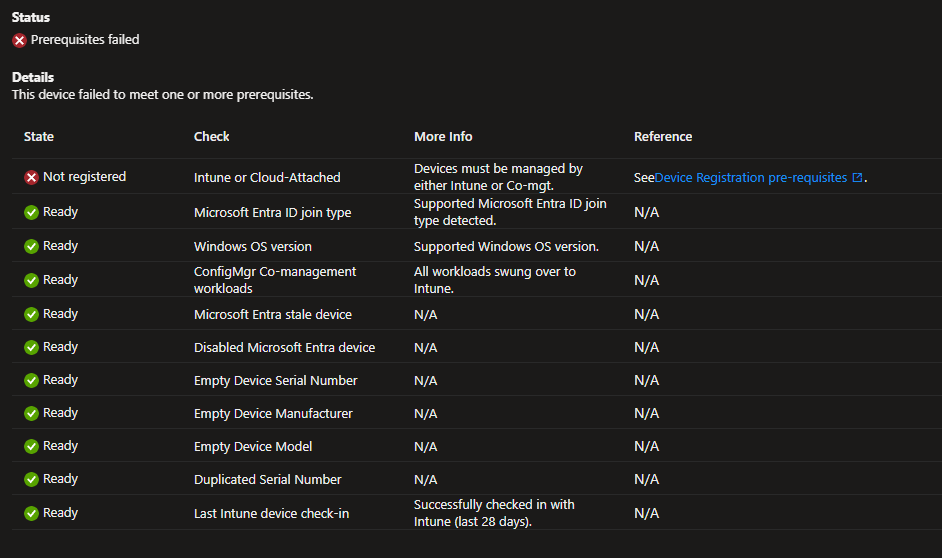Select Empty Device Model check cell
The width and height of the screenshot is (942, 558).
tap(253, 446)
